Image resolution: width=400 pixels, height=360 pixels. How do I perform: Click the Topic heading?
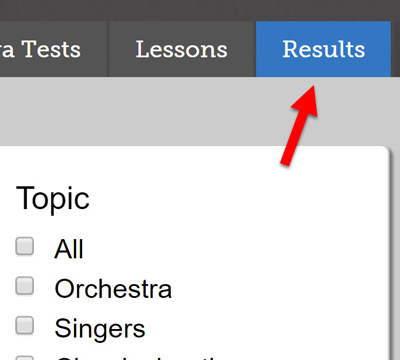point(53,199)
